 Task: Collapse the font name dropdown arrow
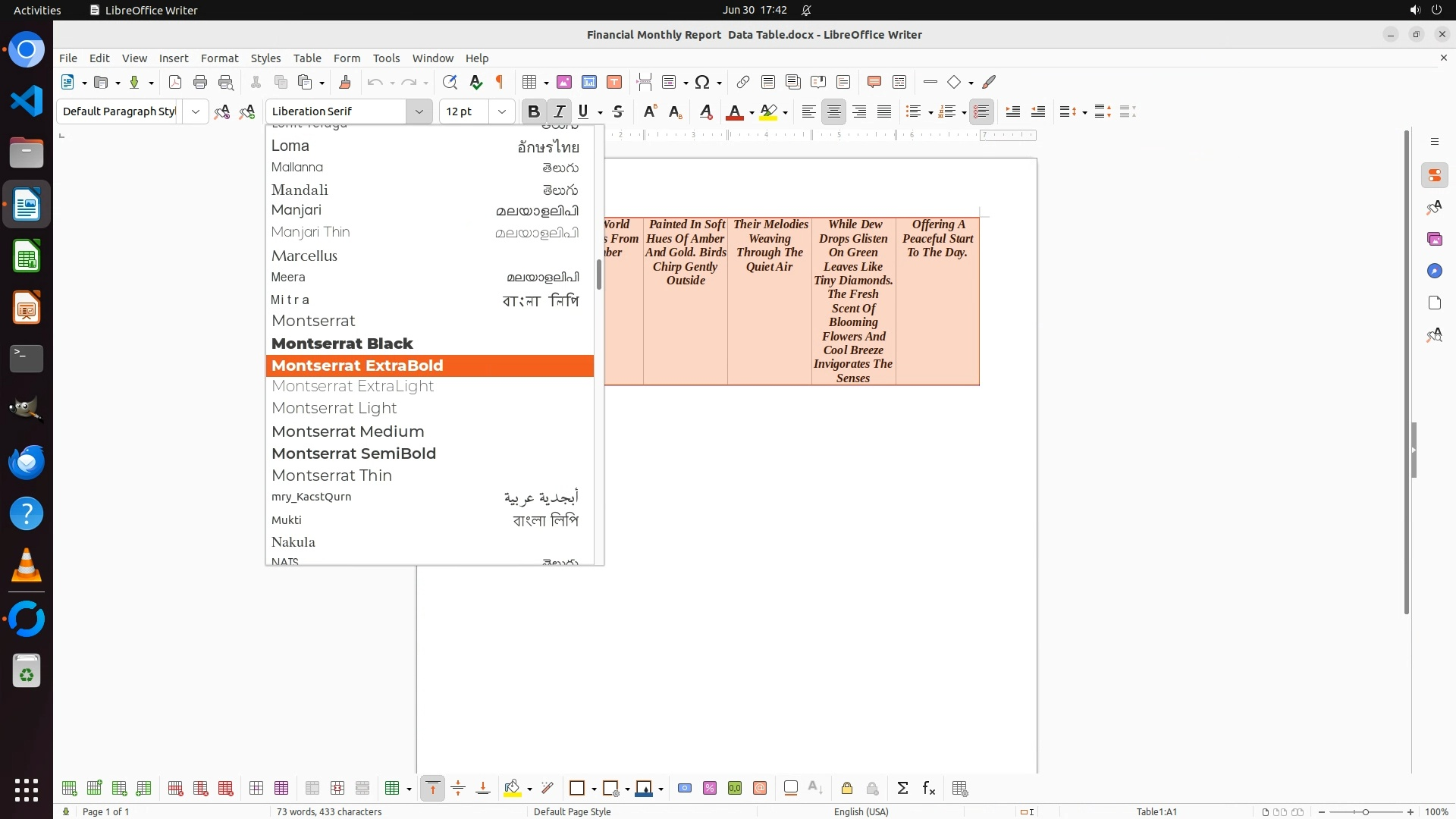pyautogui.click(x=419, y=111)
